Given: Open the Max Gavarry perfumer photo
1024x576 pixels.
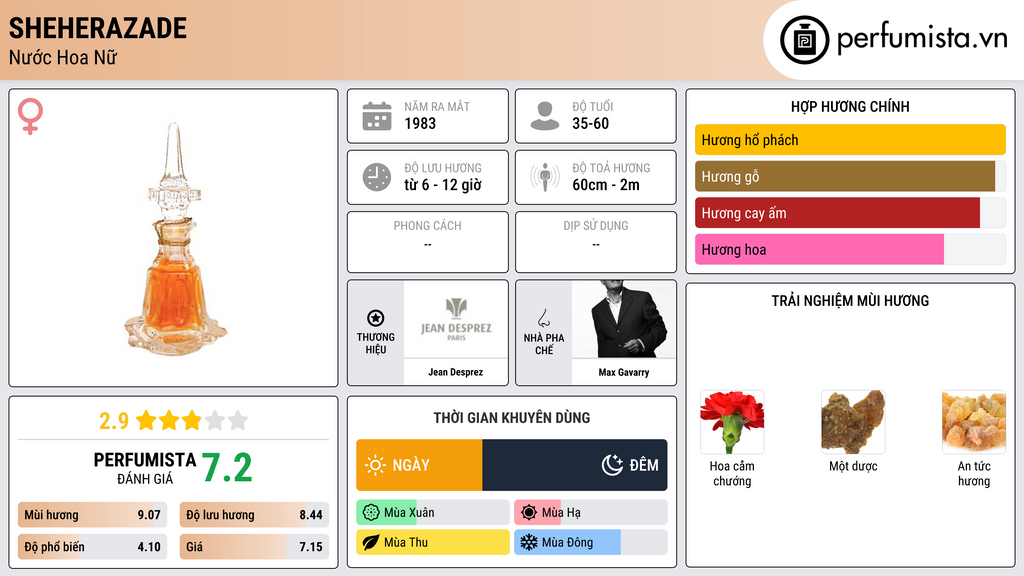Looking at the screenshot, I should point(624,319).
